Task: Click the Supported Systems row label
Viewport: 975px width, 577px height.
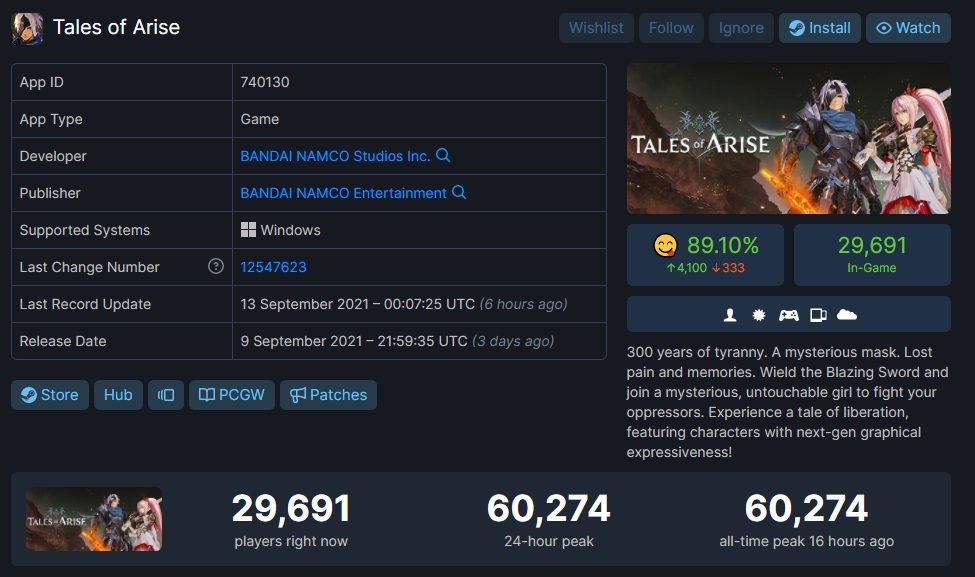Action: tap(85, 230)
